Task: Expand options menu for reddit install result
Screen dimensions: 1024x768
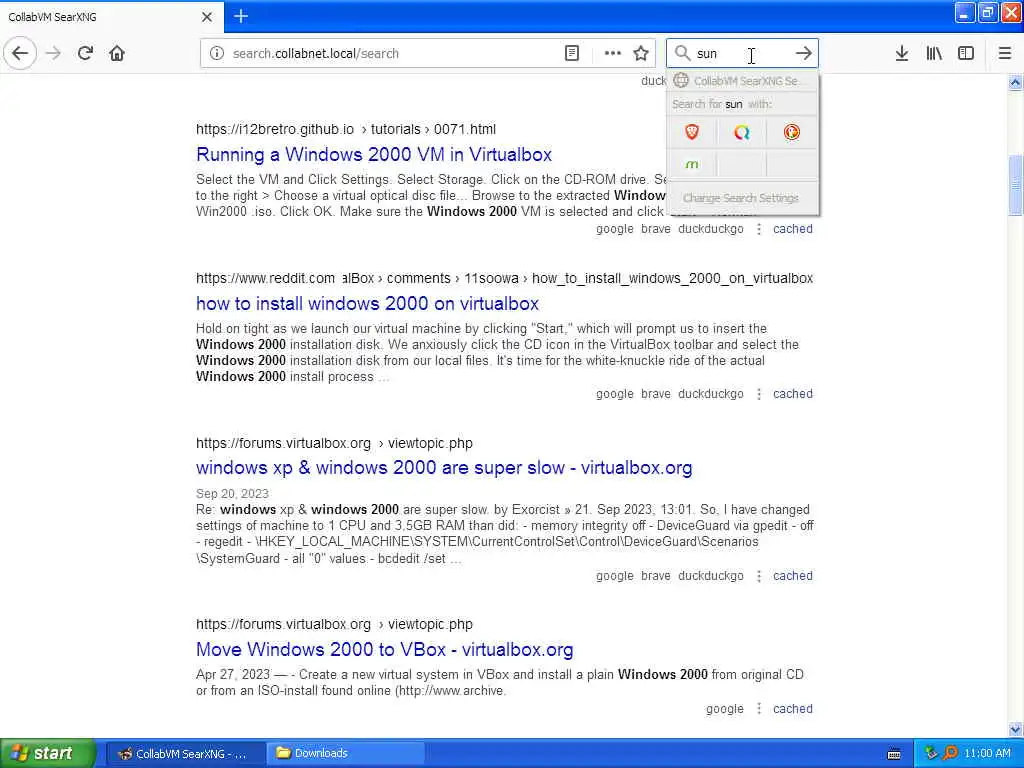Action: 759,394
